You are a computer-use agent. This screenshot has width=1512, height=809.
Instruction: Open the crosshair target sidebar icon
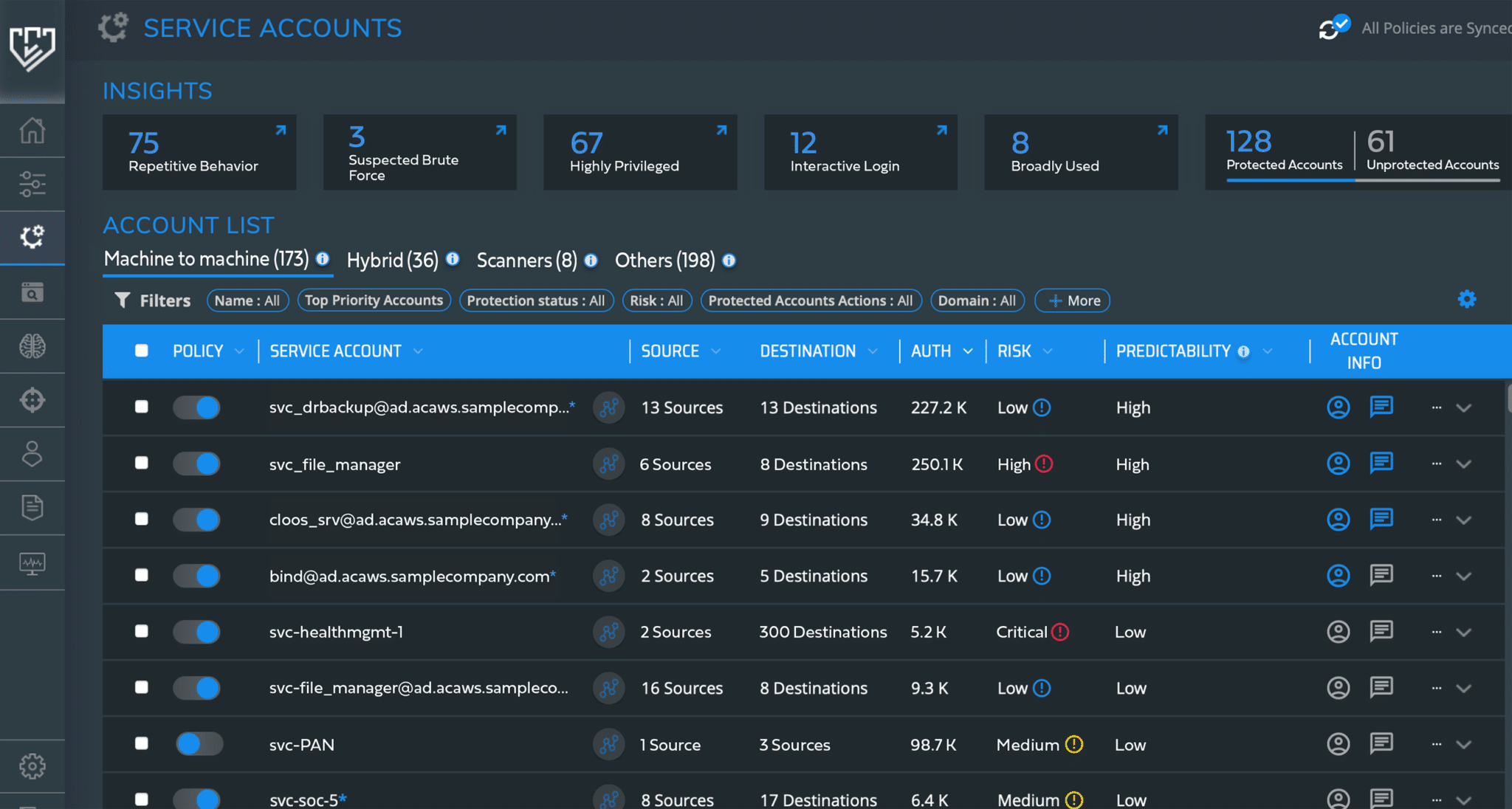pos(32,400)
